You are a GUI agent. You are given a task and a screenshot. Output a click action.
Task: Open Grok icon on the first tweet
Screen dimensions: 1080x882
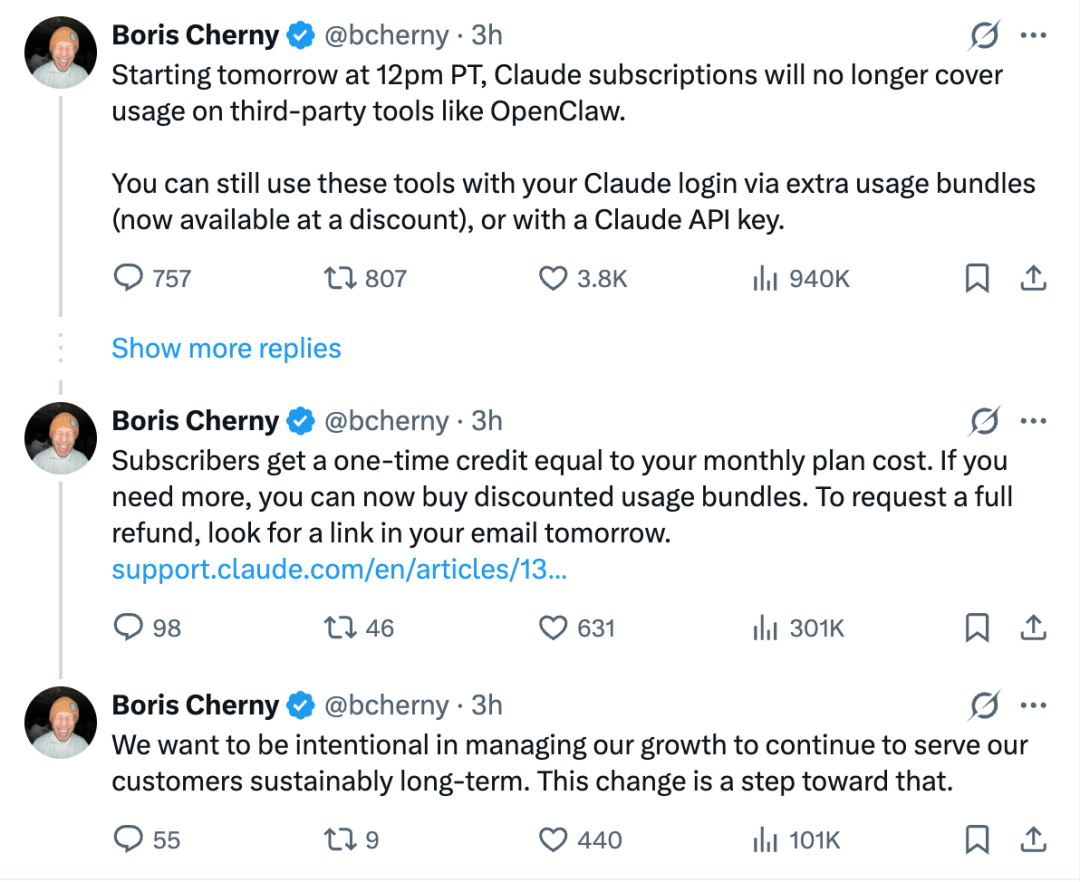[x=984, y=36]
